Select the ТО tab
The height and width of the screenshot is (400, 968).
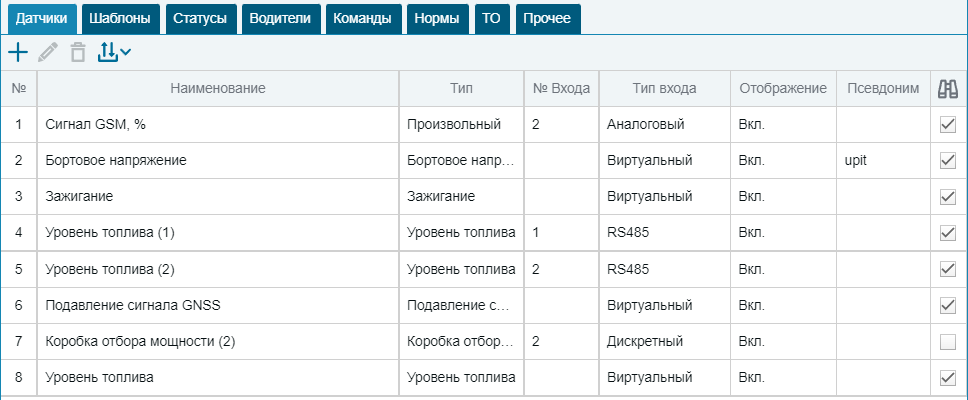pos(491,19)
